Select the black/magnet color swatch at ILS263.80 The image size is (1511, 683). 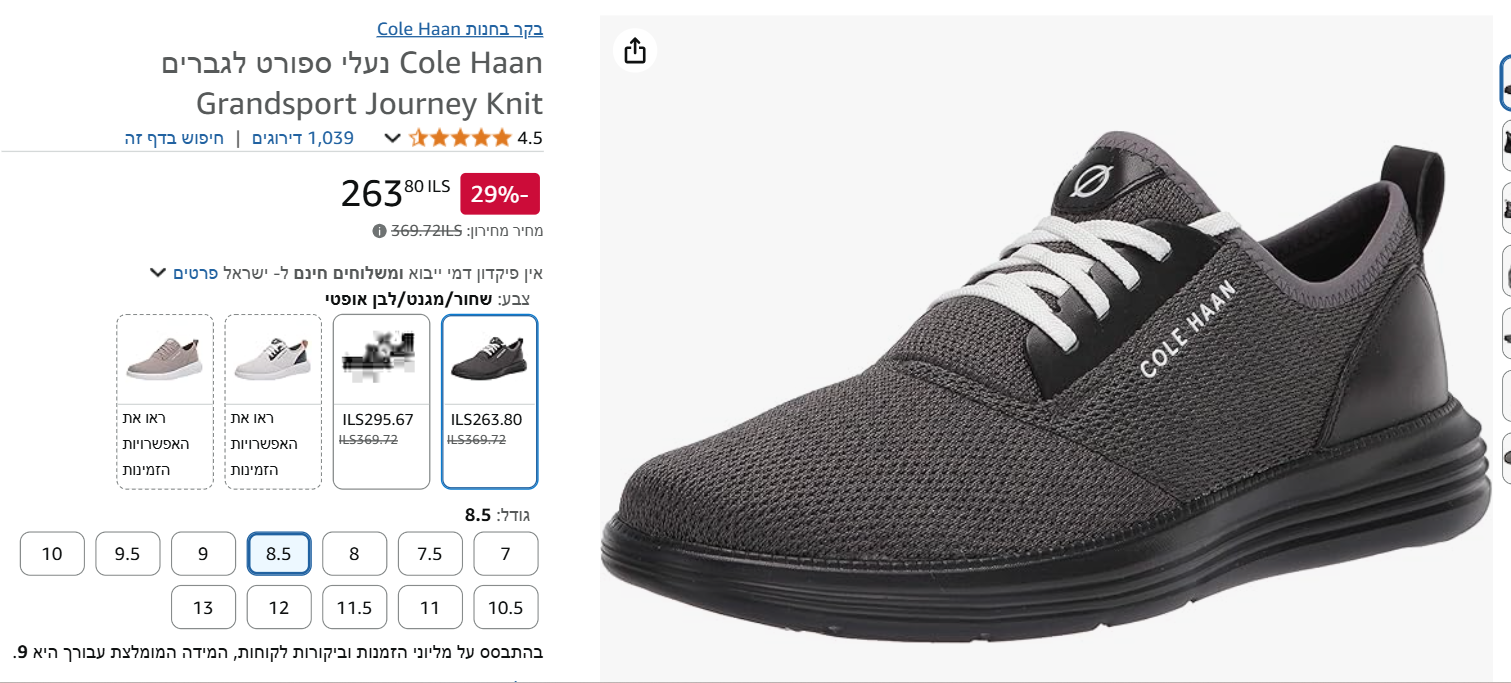tap(489, 401)
